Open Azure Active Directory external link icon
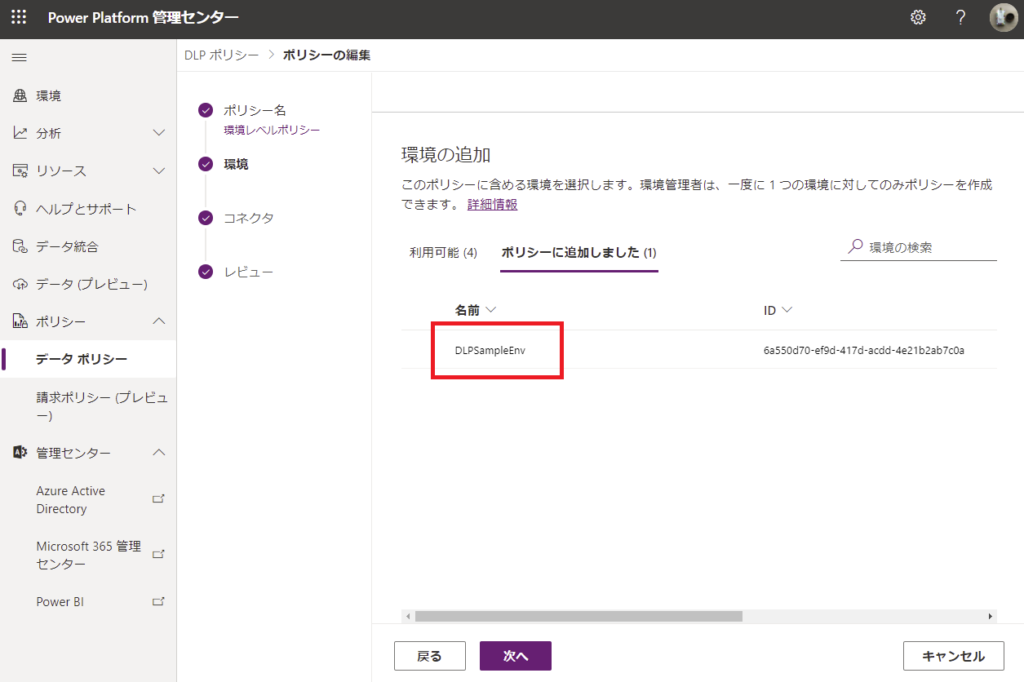The width and height of the screenshot is (1024, 682). (x=158, y=499)
